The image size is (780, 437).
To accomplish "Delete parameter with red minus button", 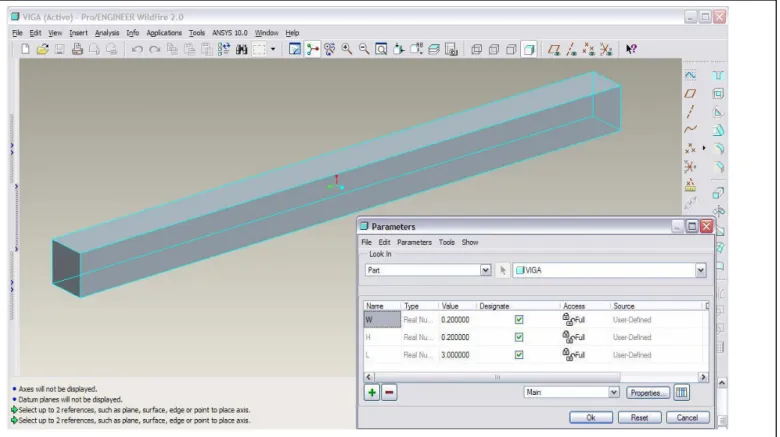I will pyautogui.click(x=389, y=393).
